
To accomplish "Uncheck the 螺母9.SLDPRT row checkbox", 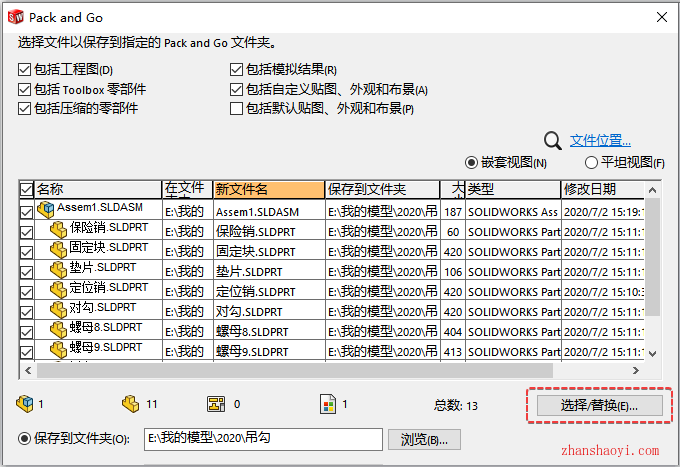I will pos(26,352).
